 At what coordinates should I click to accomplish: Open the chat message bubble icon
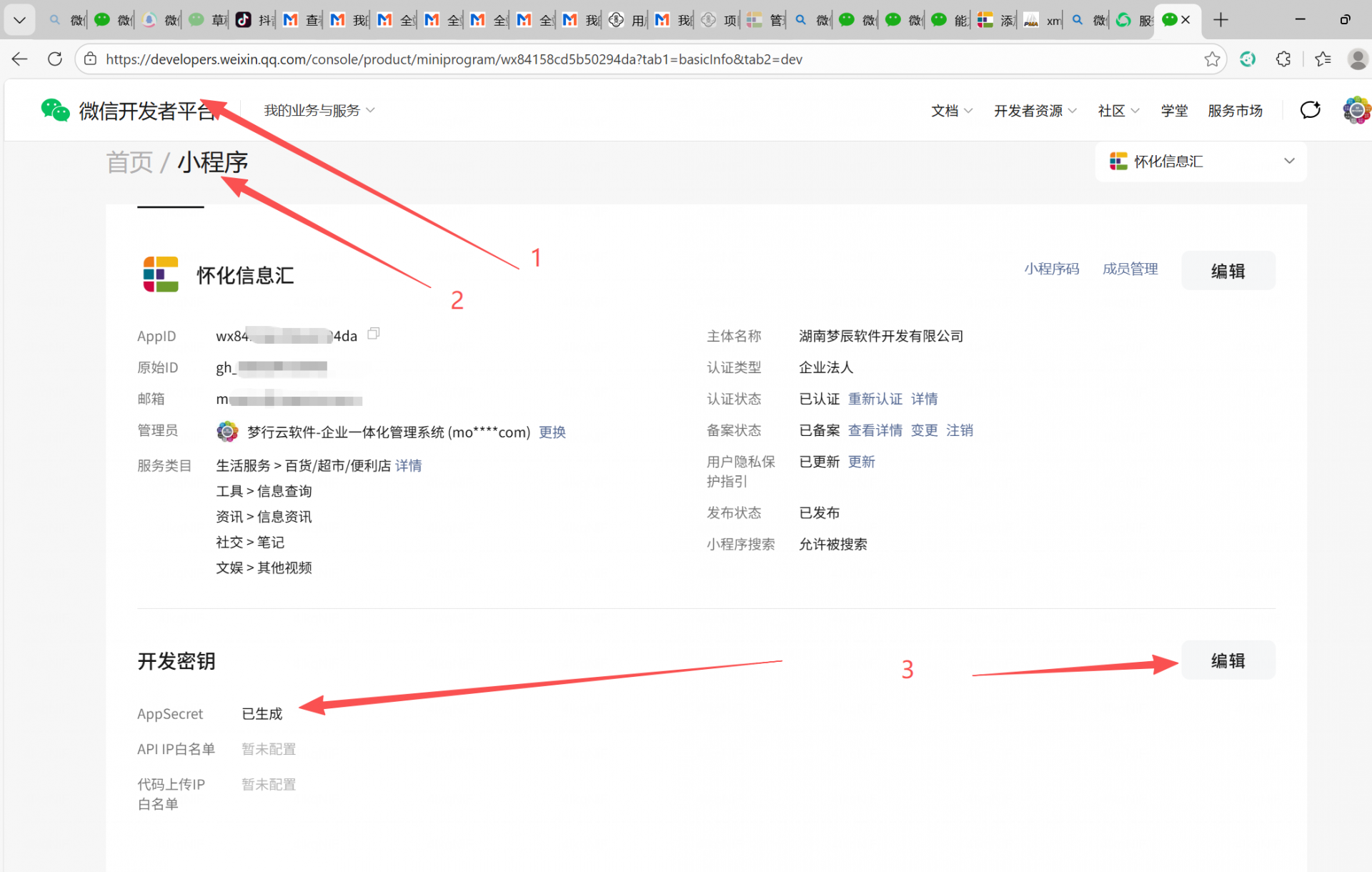click(1310, 110)
